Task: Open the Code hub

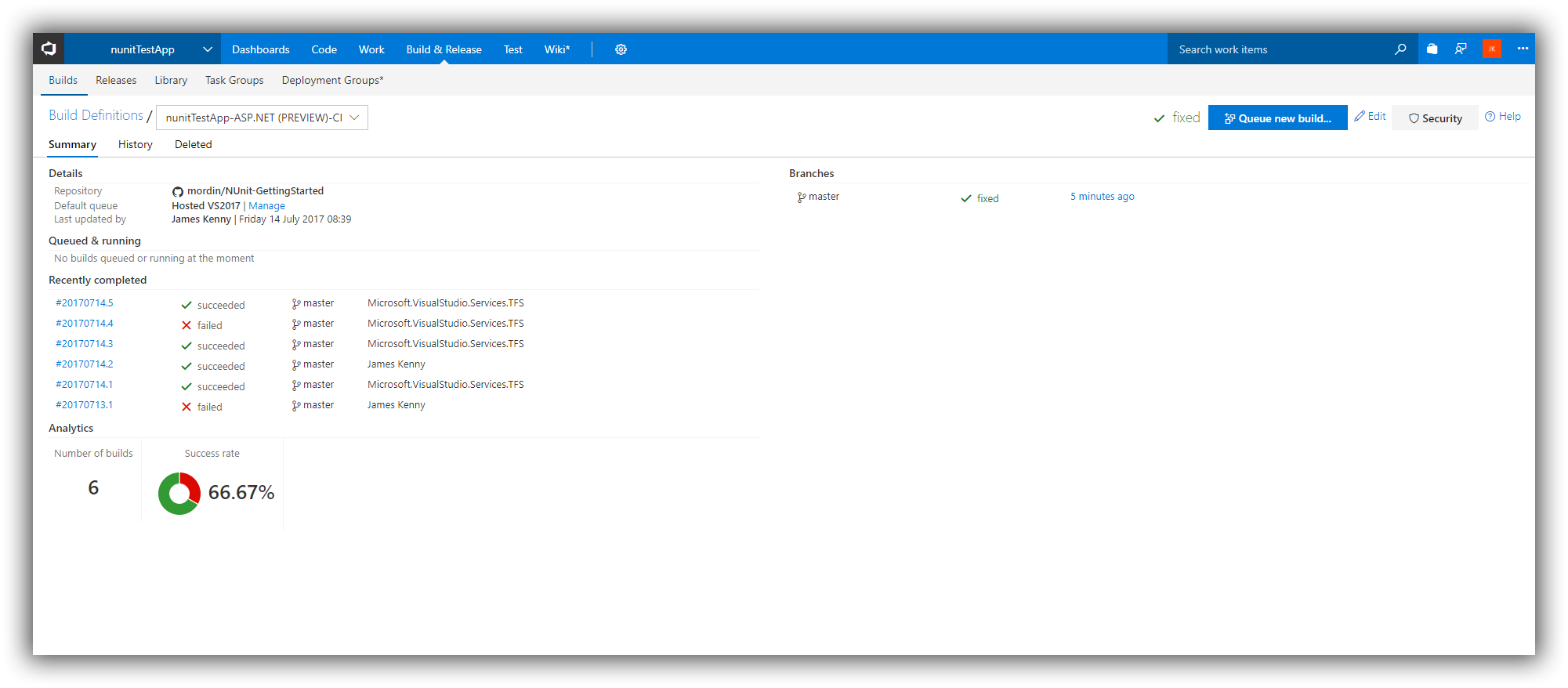Action: coord(324,49)
